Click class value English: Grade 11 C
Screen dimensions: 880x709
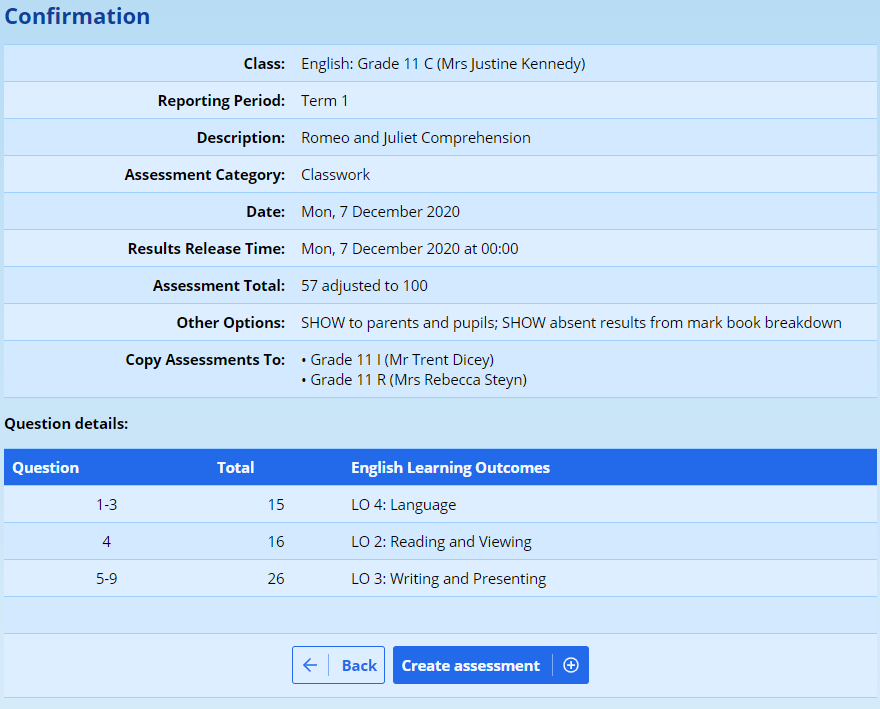442,64
